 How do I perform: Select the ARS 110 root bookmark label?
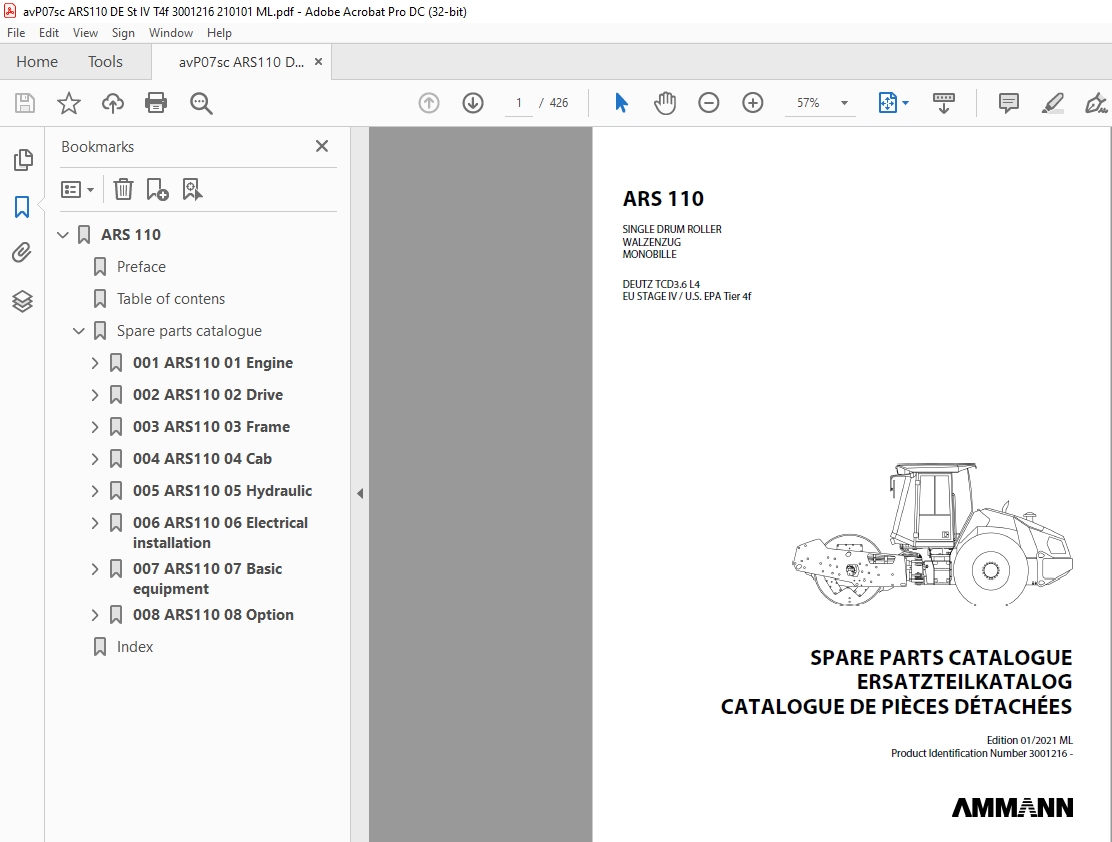pyautogui.click(x=131, y=235)
